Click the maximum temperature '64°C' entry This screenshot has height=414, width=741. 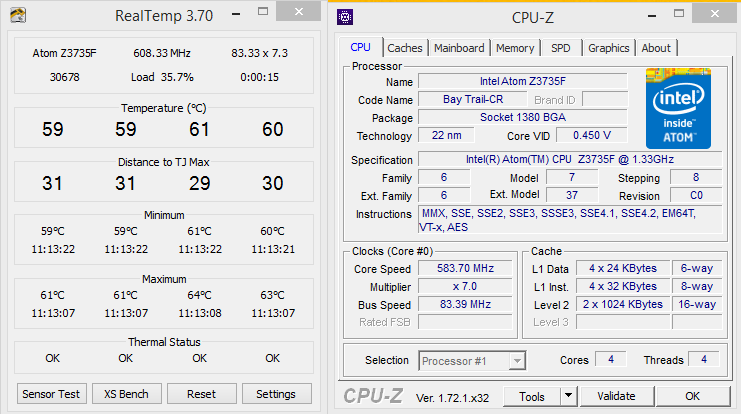pos(199,295)
